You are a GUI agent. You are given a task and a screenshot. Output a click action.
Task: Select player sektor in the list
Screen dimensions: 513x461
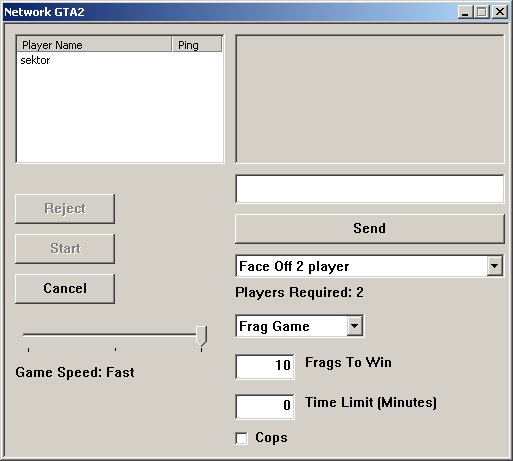click(35, 60)
